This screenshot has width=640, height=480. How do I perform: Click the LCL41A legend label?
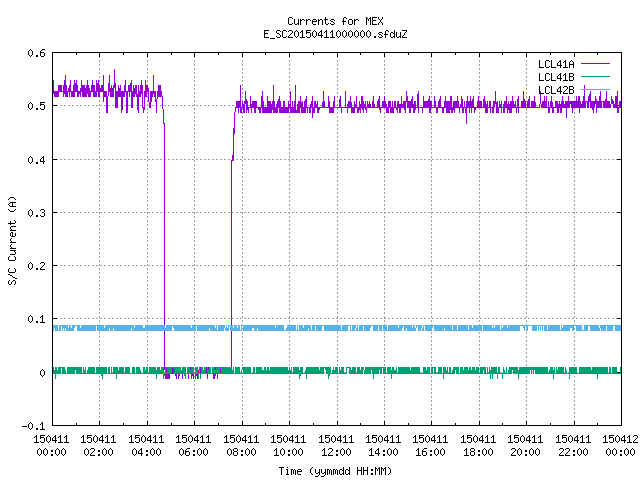[x=556, y=64]
